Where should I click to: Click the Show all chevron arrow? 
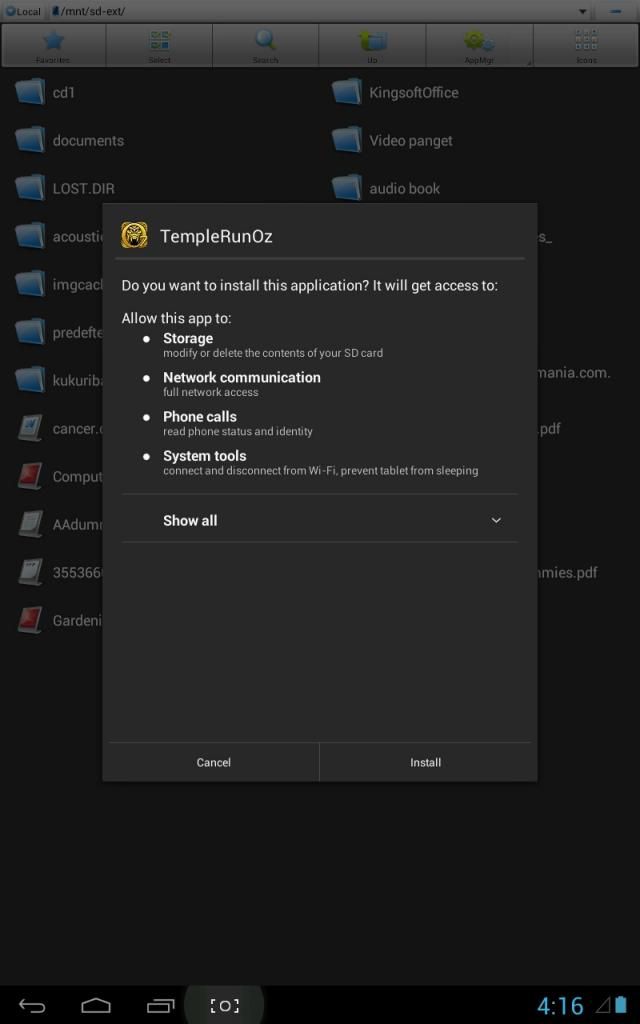tap(496, 520)
